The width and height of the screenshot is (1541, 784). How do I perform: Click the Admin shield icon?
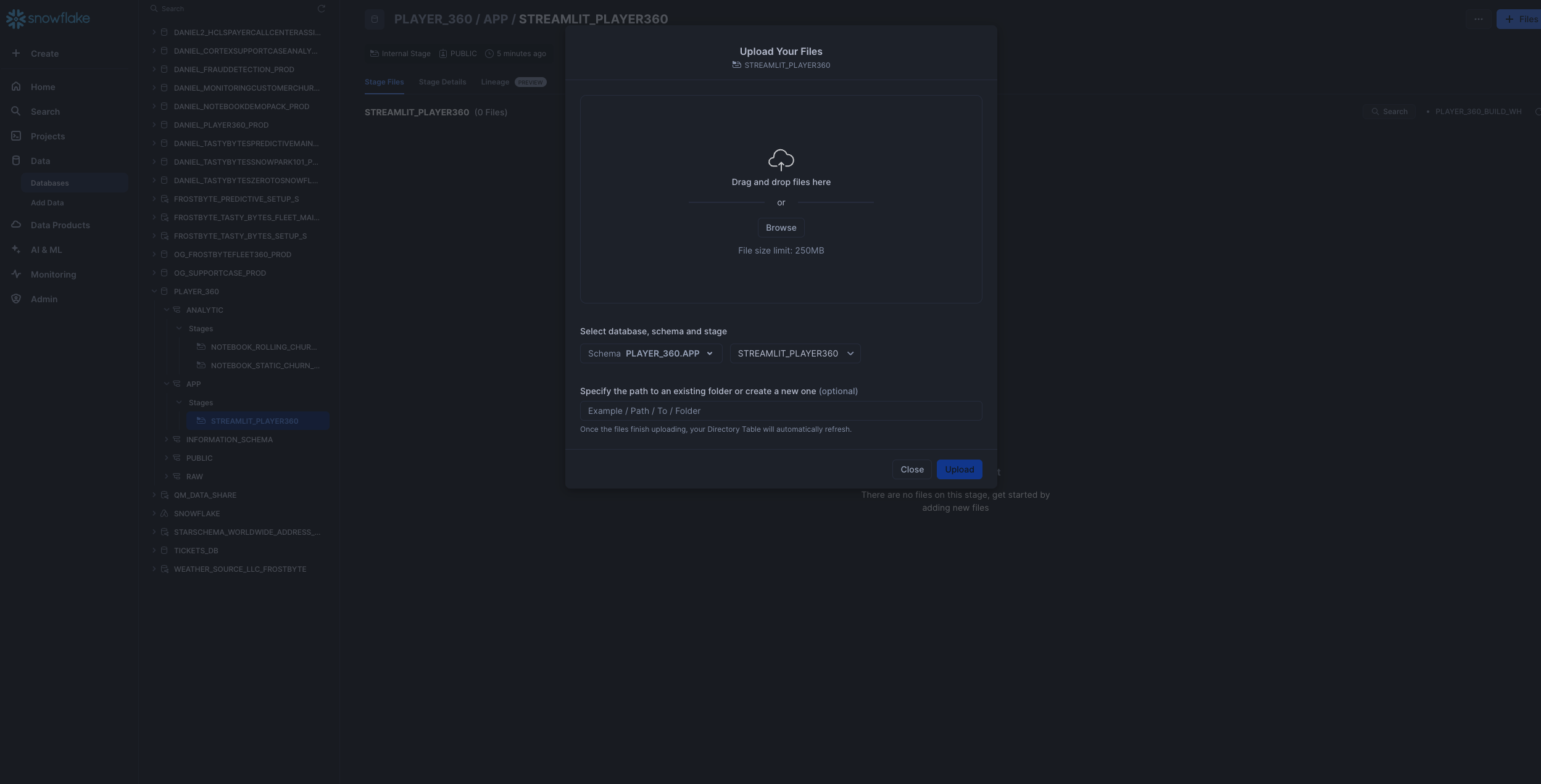tap(16, 299)
